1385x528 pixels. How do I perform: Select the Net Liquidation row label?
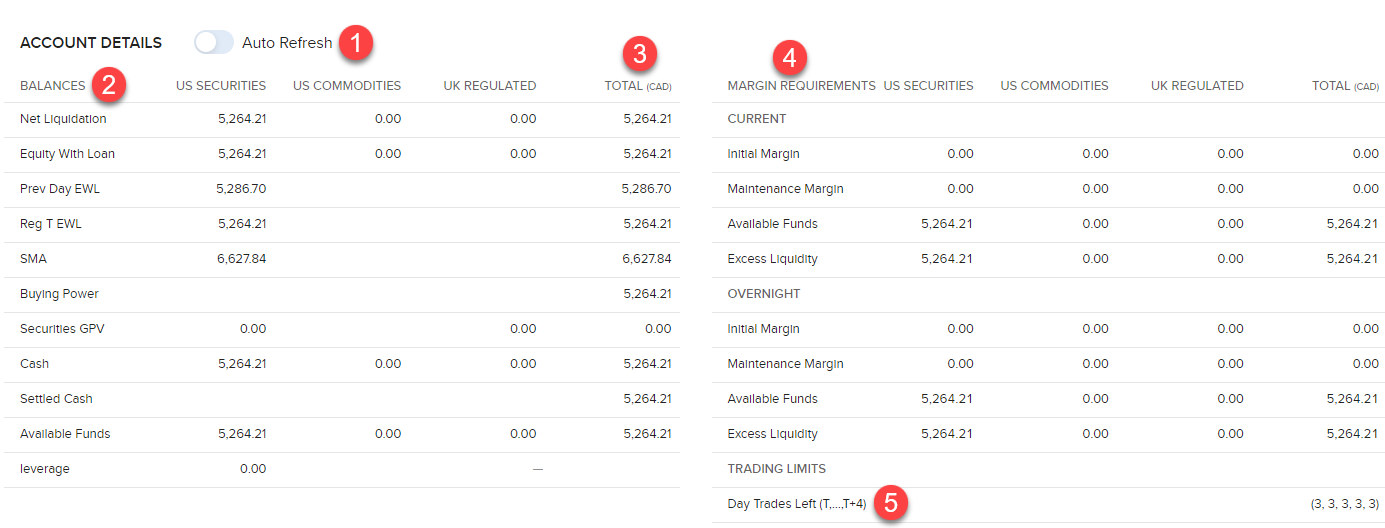[x=63, y=119]
